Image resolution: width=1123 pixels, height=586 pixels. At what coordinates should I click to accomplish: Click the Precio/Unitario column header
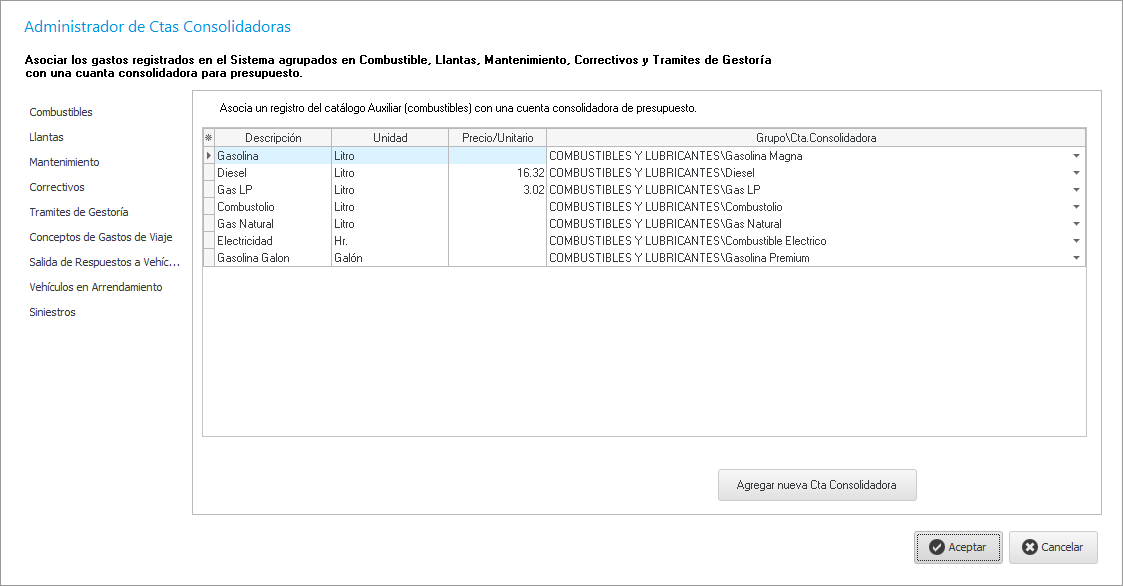tap(497, 138)
